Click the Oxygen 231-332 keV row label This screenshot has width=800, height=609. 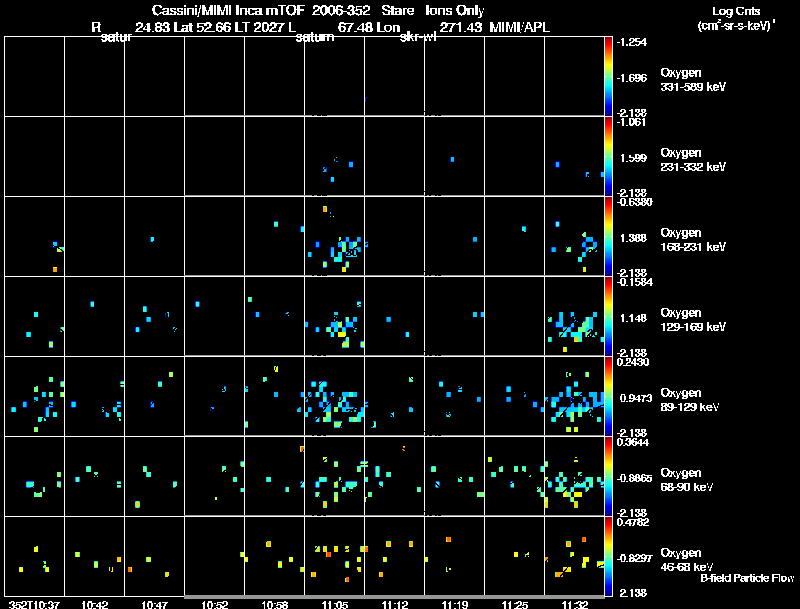point(693,160)
